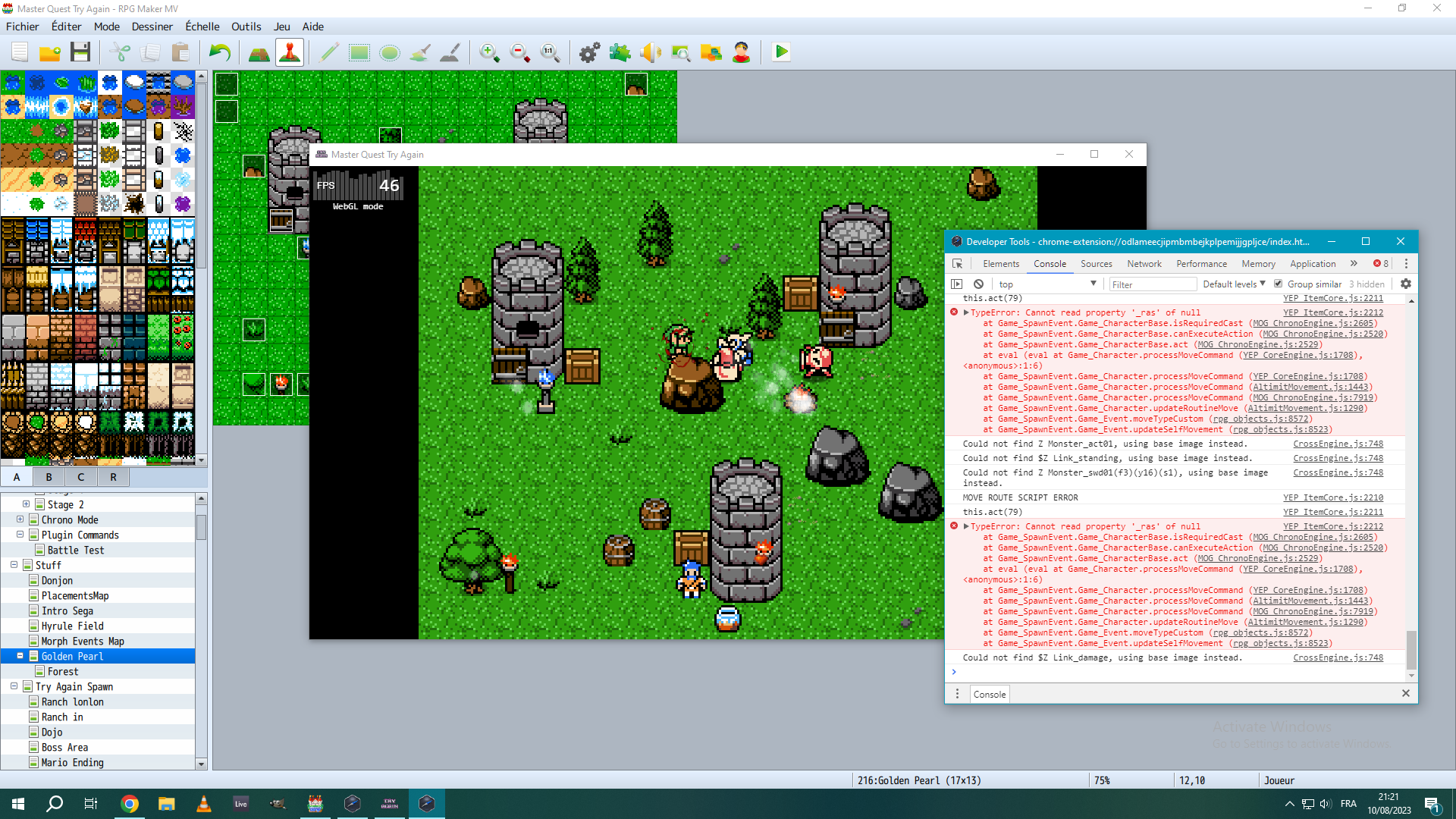The image size is (1456, 819).
Task: Switch to tileset tab B
Action: (x=49, y=477)
